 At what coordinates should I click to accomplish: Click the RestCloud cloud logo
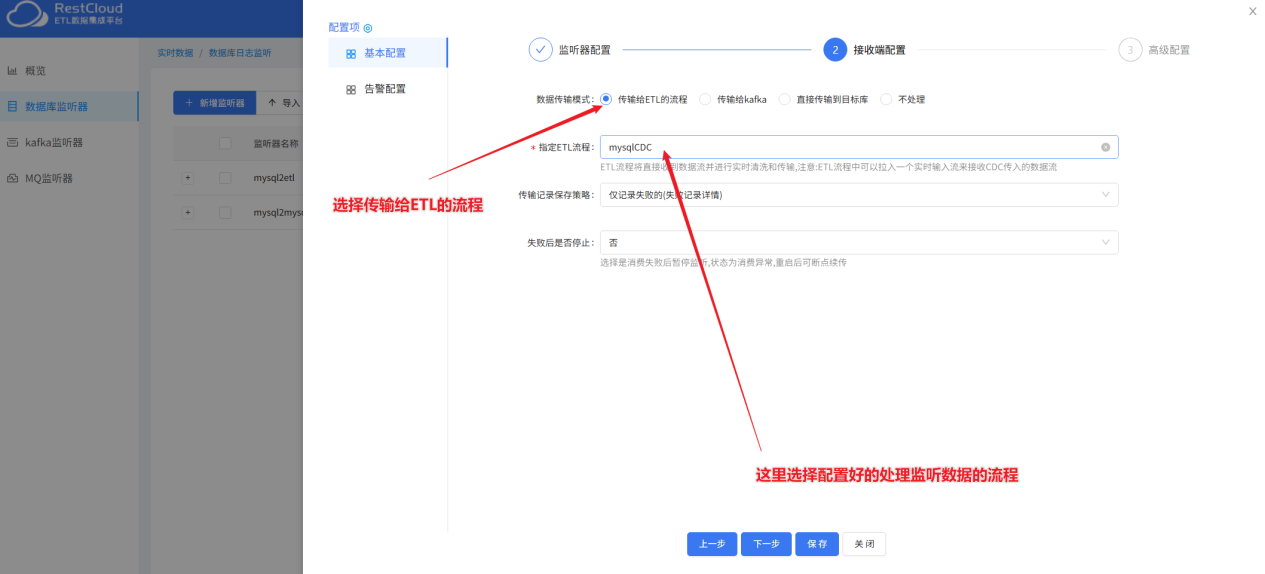point(27,14)
